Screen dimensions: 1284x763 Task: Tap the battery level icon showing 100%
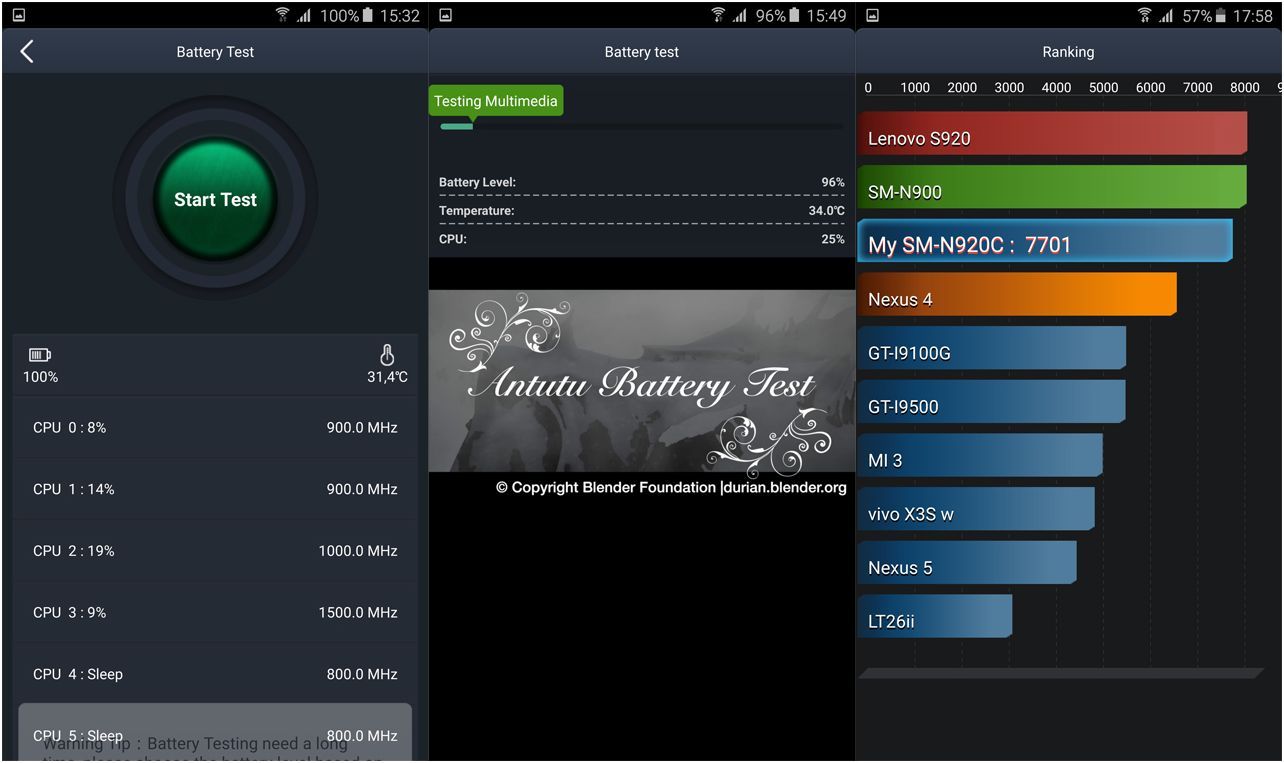point(40,355)
